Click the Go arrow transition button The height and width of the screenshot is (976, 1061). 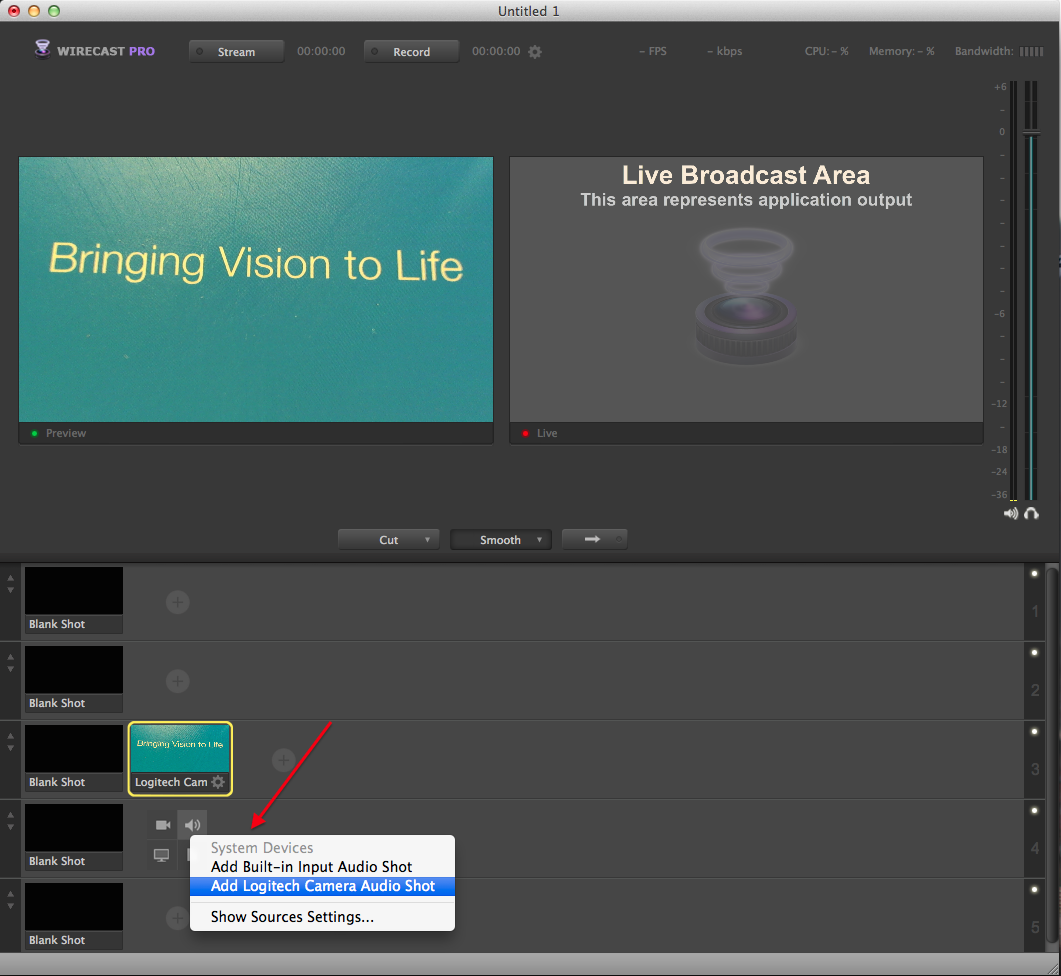coord(594,539)
